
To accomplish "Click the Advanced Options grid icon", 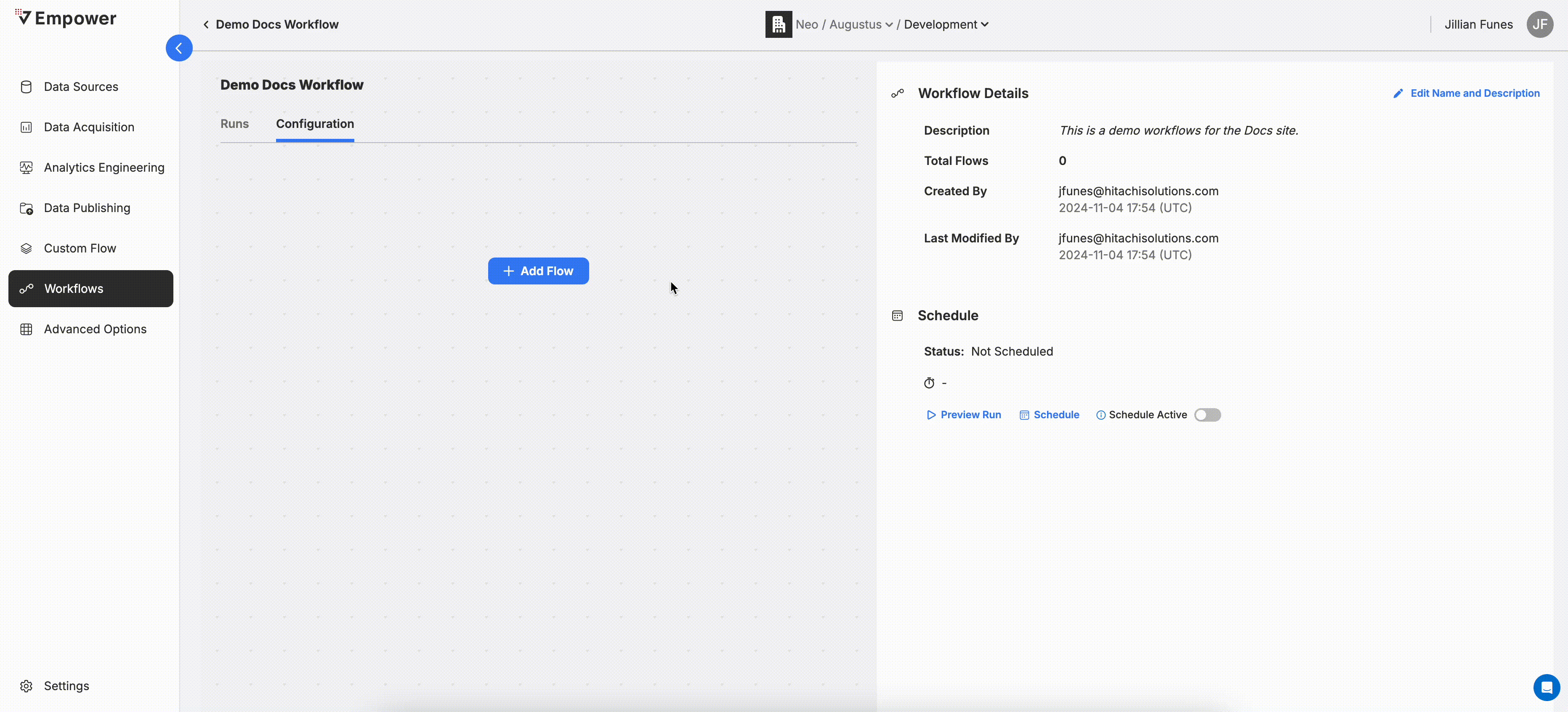I will (26, 329).
